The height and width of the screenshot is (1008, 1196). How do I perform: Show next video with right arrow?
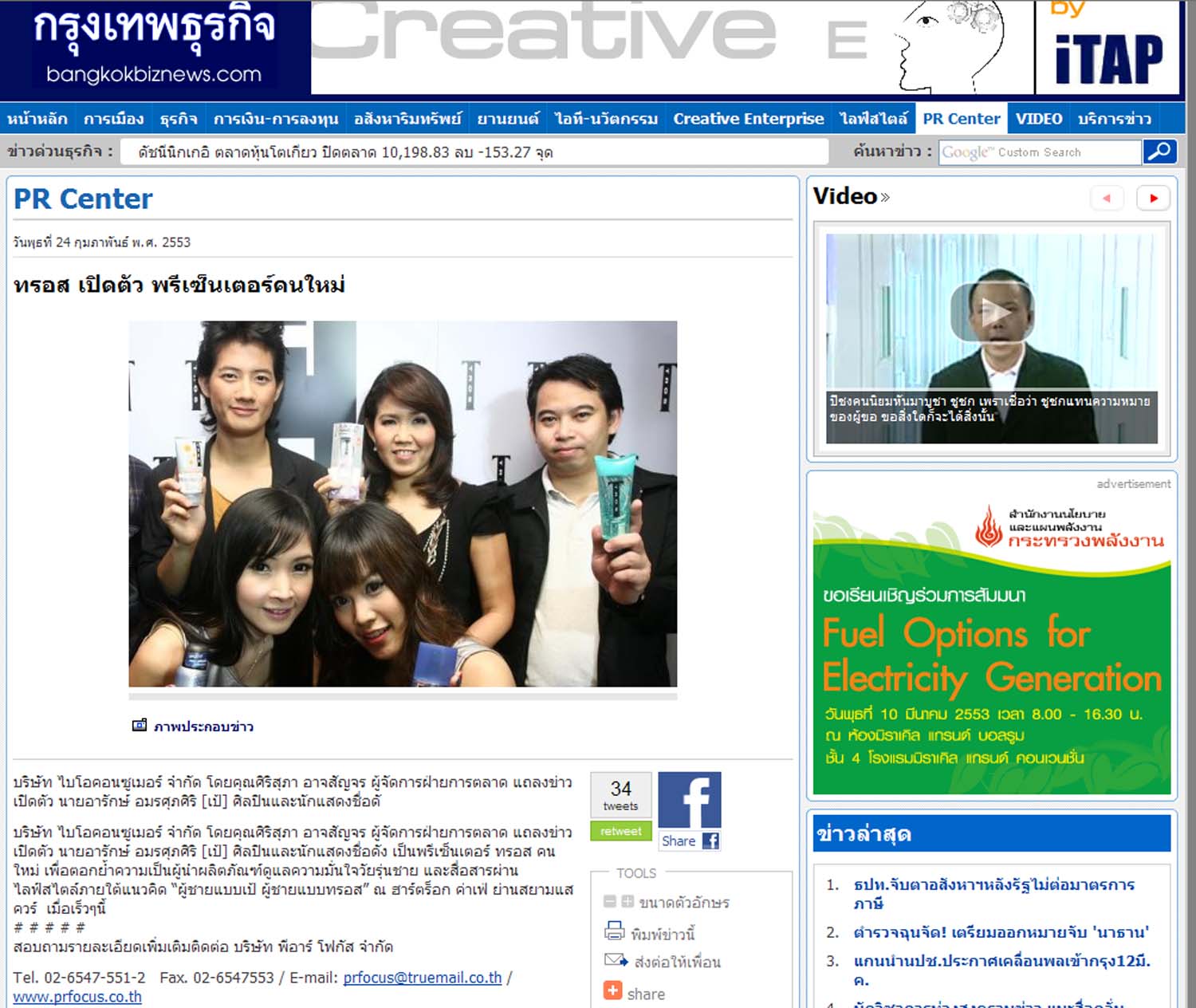point(1153,198)
